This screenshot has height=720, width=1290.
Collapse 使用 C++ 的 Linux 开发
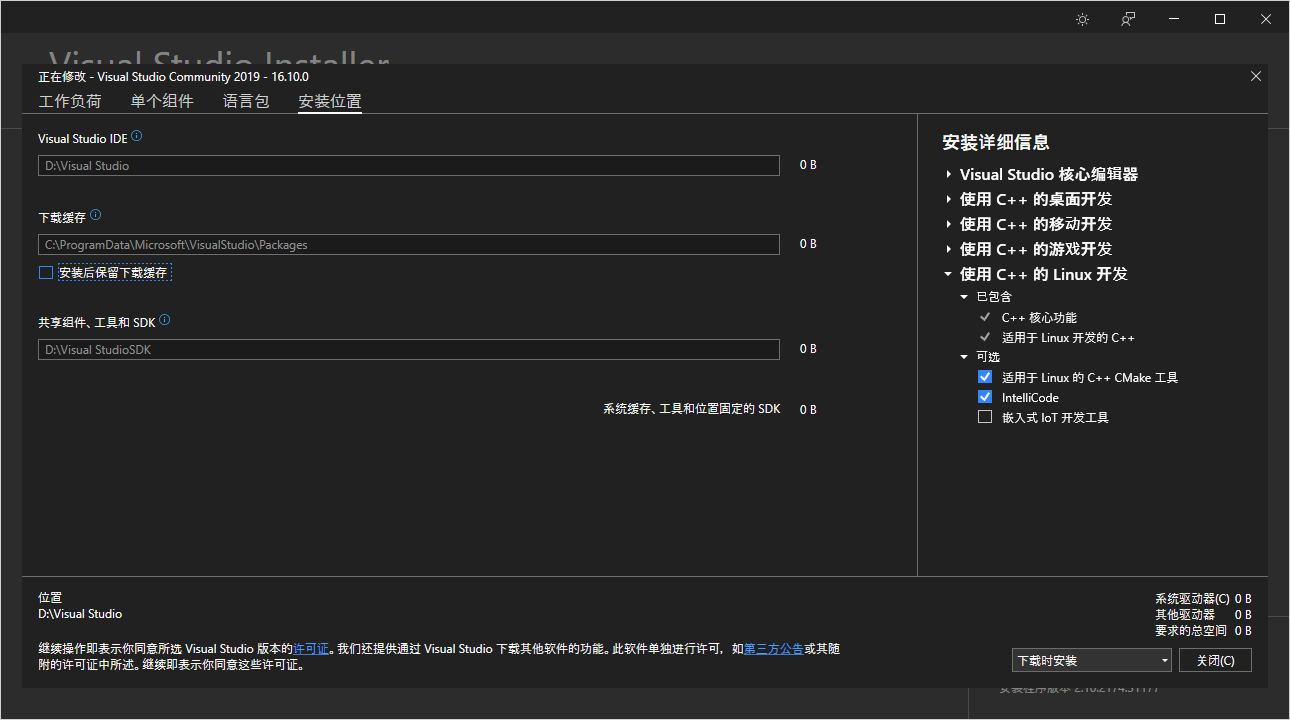click(x=948, y=274)
